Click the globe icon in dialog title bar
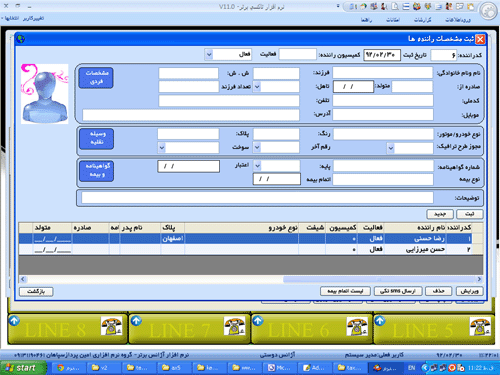 coord(21,39)
